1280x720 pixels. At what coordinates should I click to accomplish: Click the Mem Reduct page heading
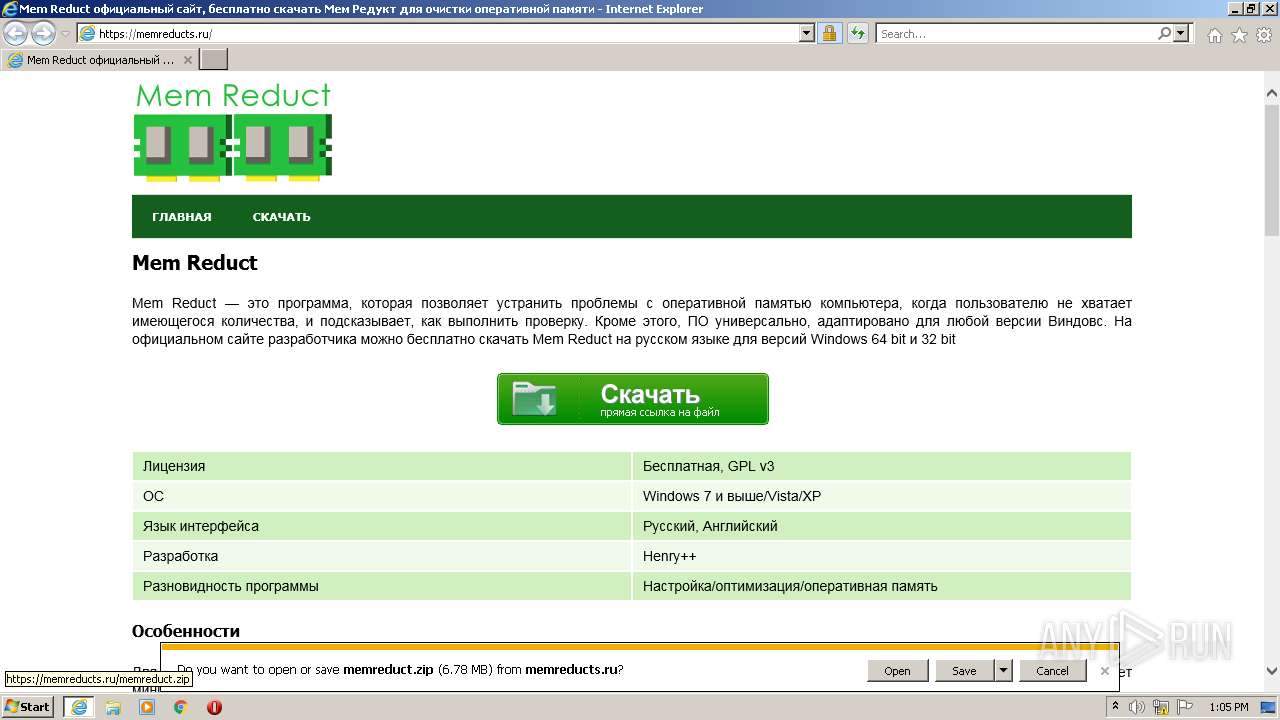pyautogui.click(x=195, y=263)
